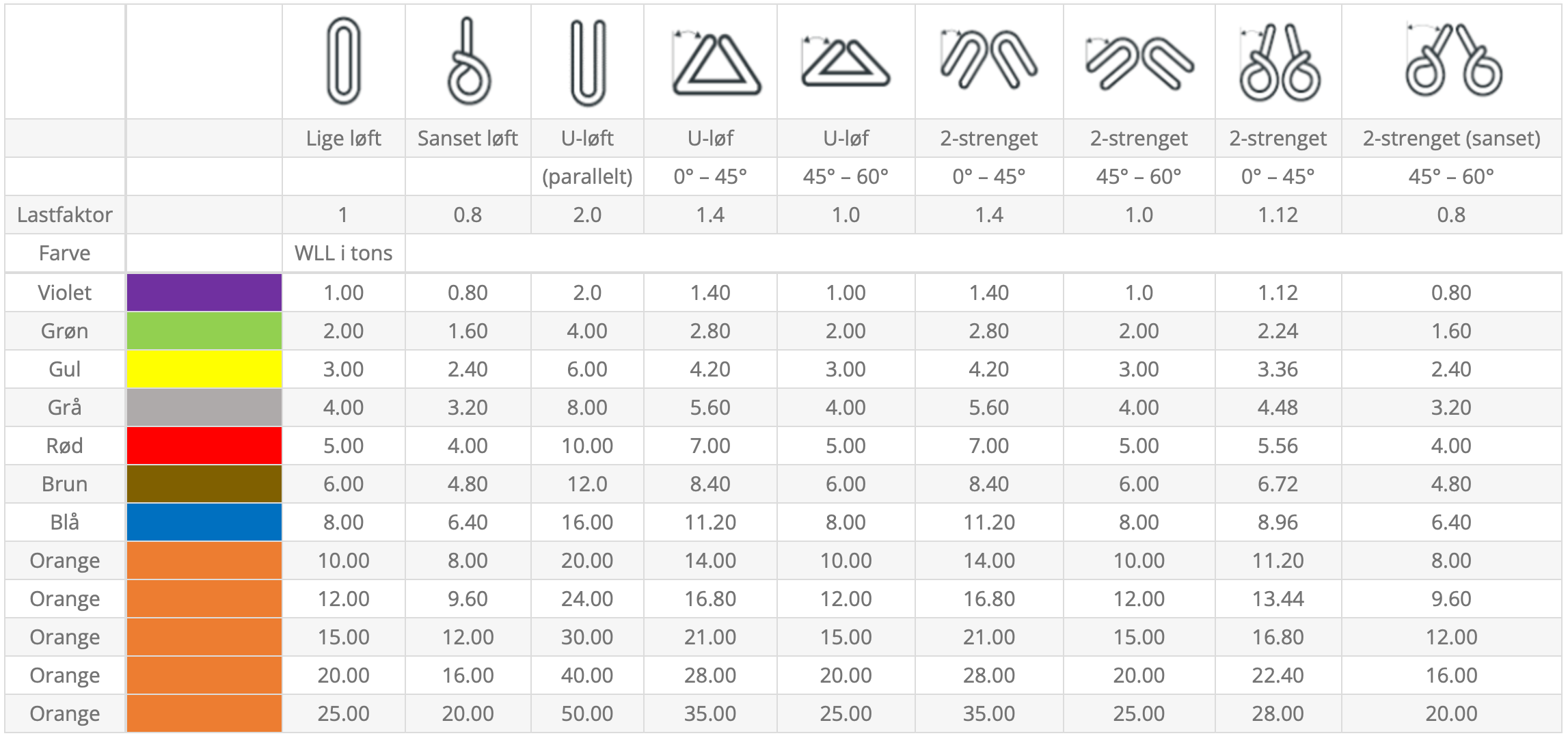Click the parallel U-lift sling icon
Image resolution: width=1568 pixels, height=738 pixels.
588,63
